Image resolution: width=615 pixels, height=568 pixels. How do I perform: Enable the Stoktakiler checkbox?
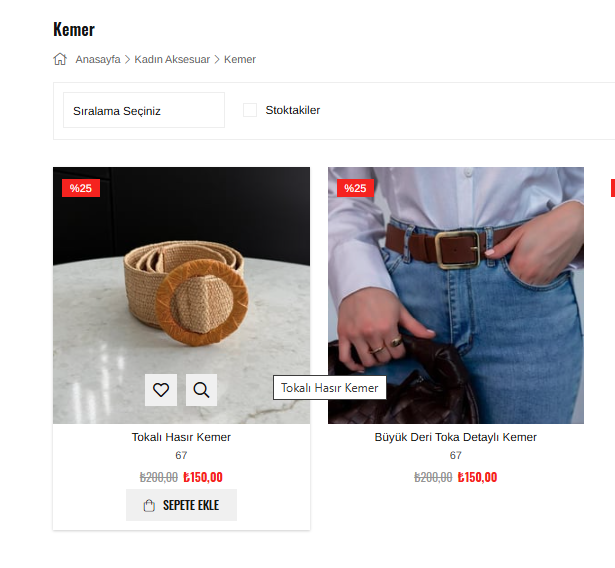250,110
